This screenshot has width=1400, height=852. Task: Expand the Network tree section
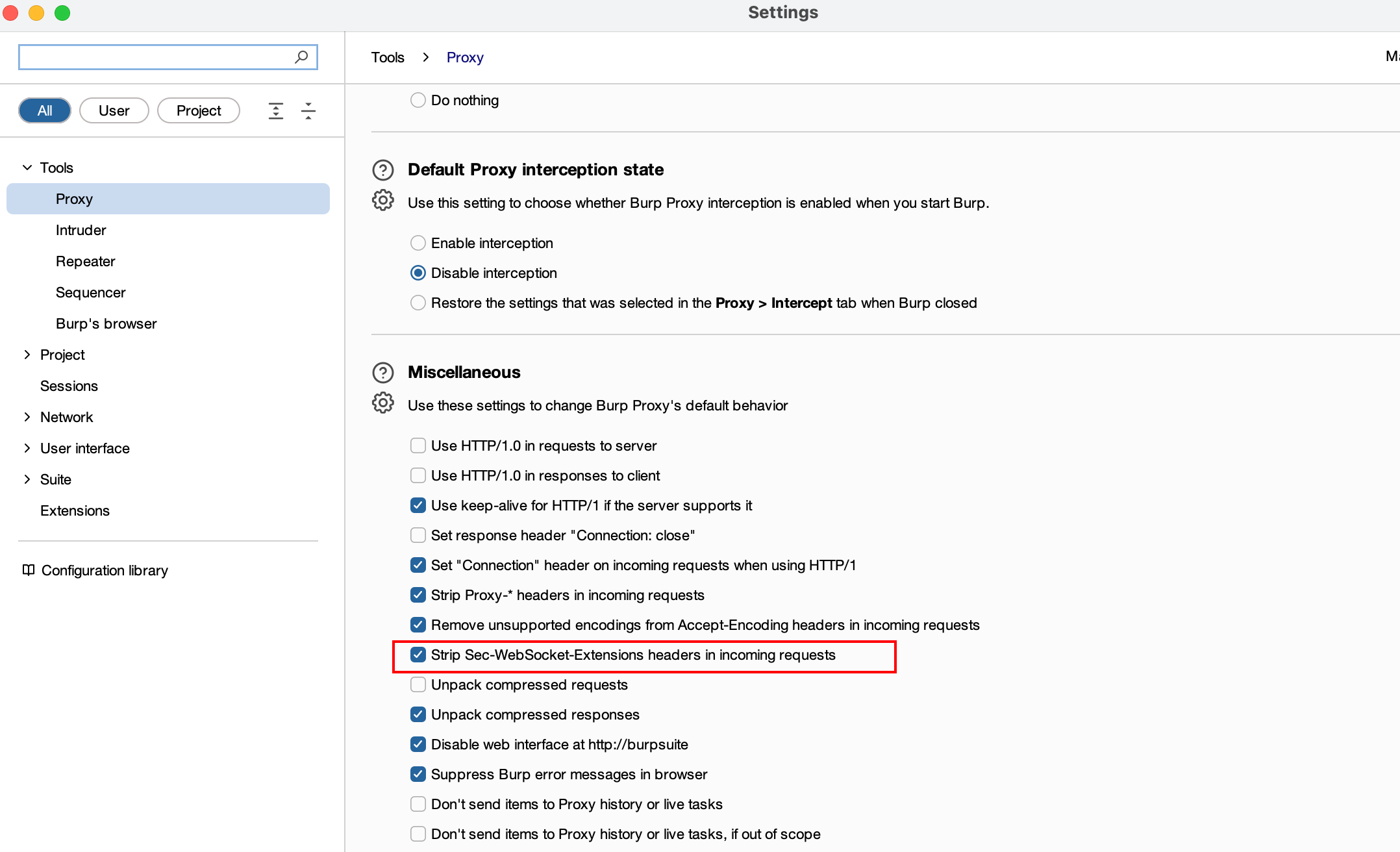[x=27, y=417]
